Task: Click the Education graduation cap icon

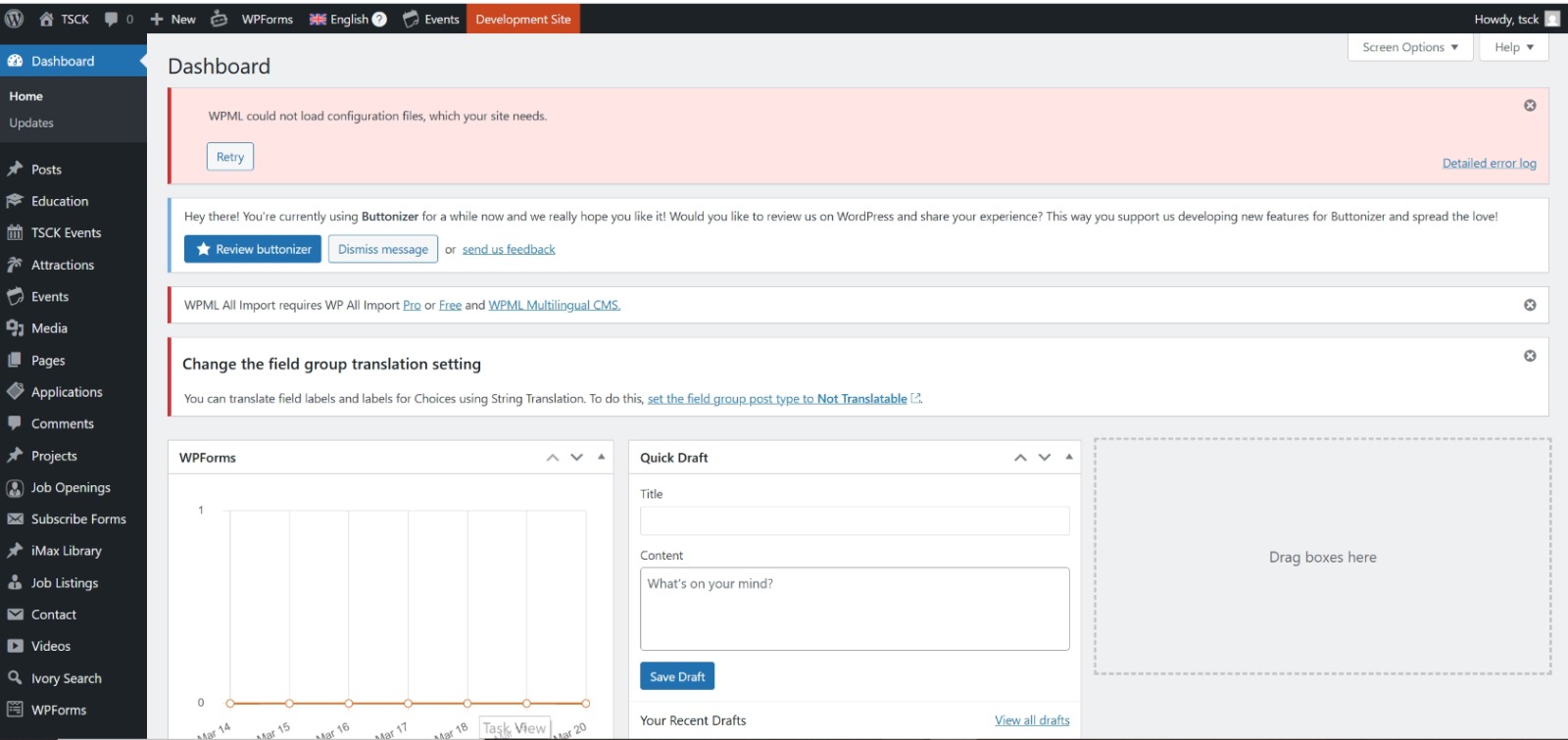Action: coord(15,201)
